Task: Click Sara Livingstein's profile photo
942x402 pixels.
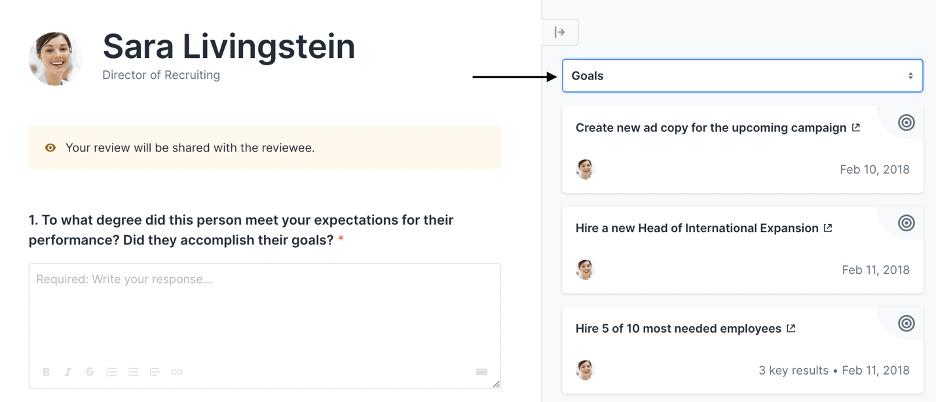Action: coord(55,59)
